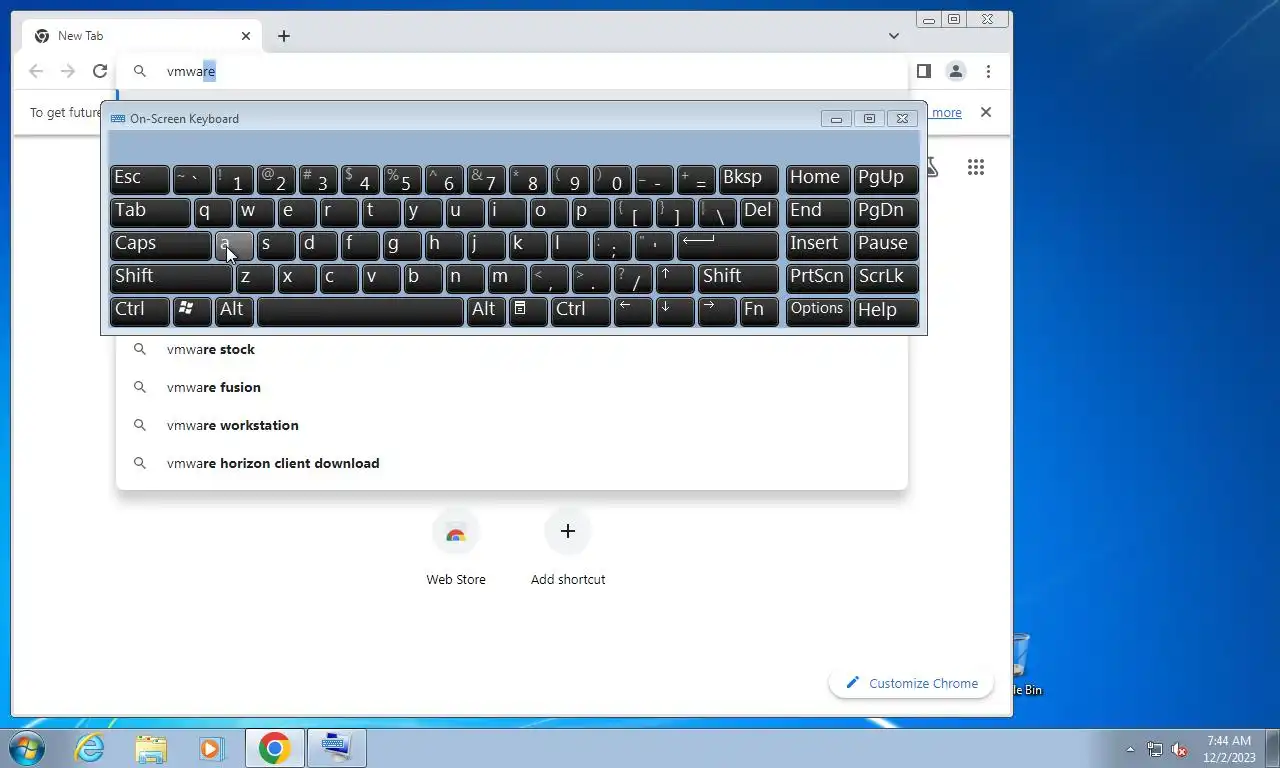
Task: Choose the 'vmware workstation' suggestion
Action: (512, 425)
